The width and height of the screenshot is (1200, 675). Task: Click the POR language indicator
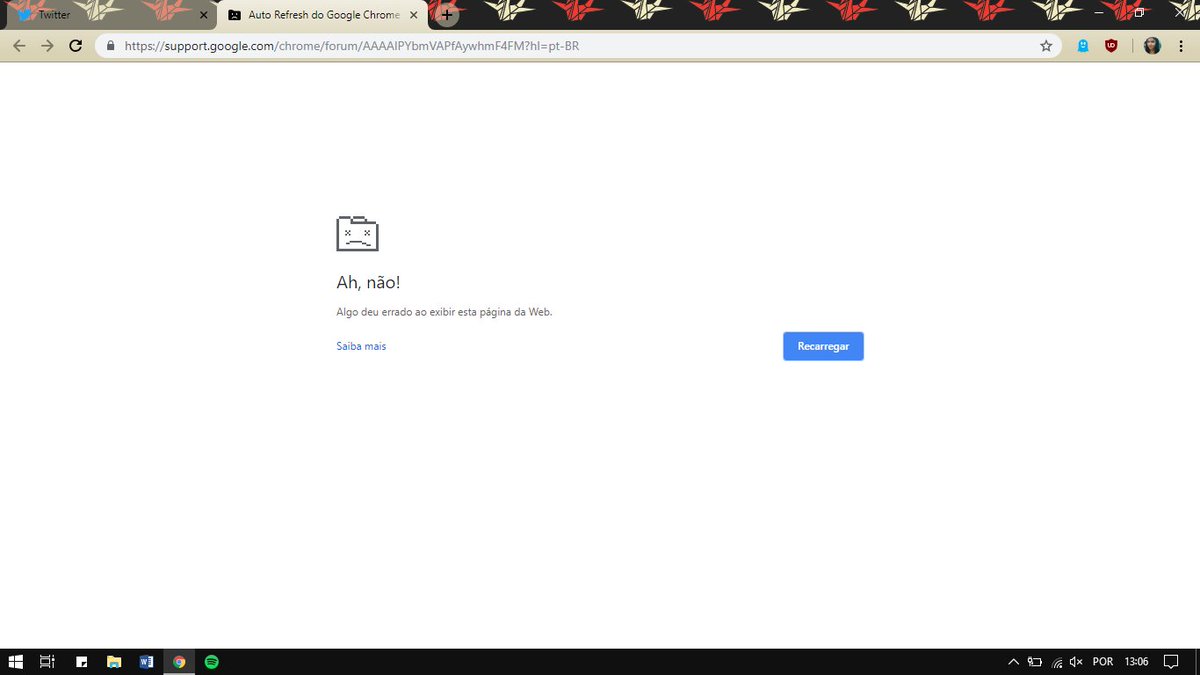tap(1103, 661)
